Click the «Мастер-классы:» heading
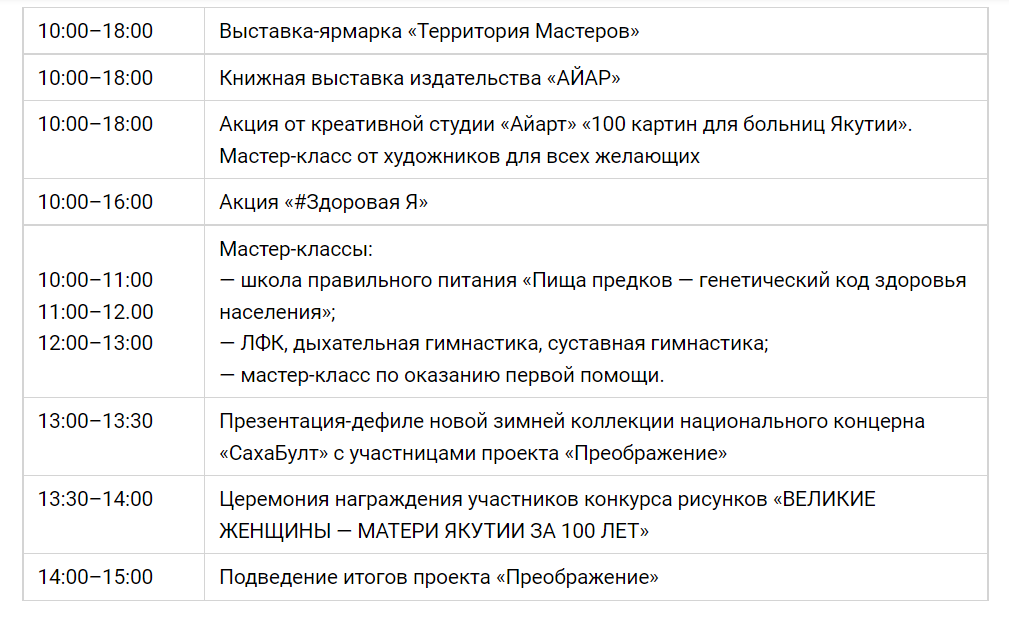 (296, 249)
